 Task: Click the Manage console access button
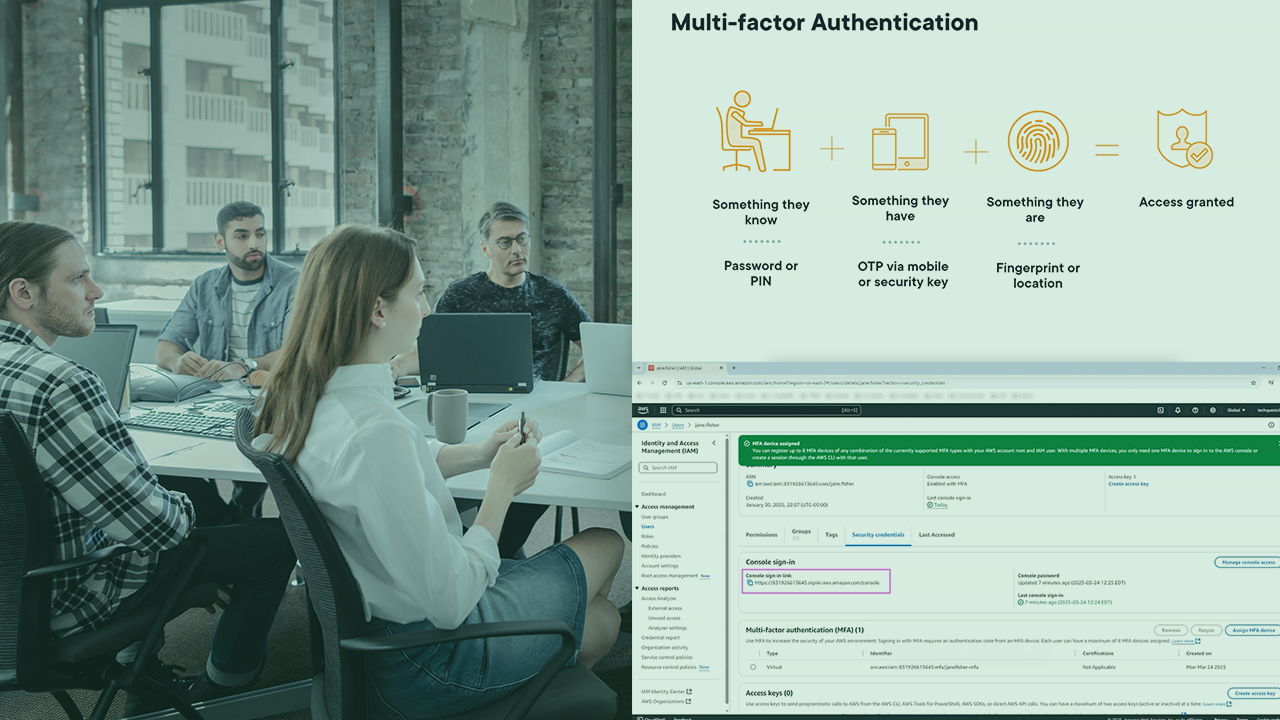click(1247, 562)
